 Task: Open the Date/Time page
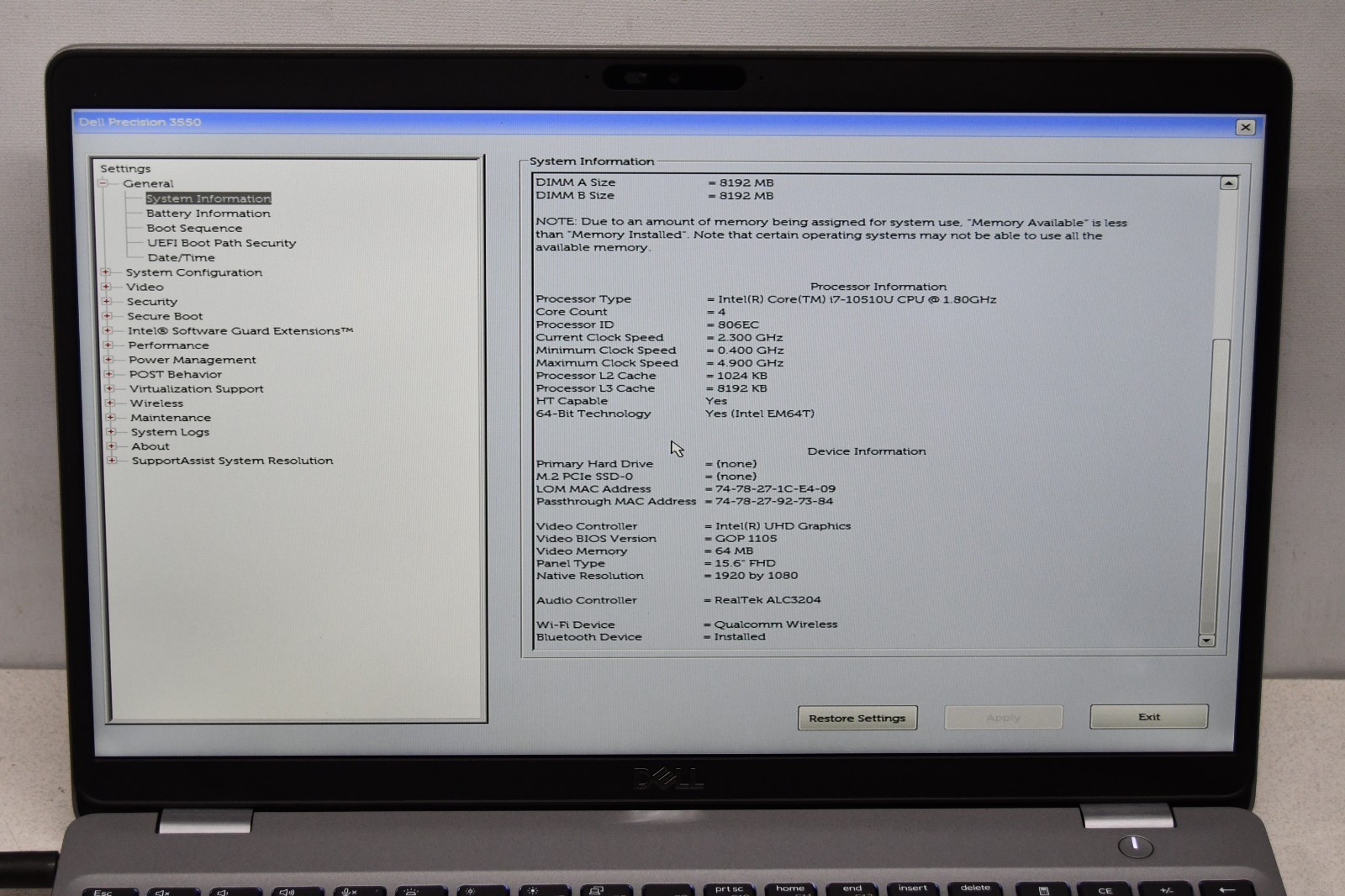[182, 257]
